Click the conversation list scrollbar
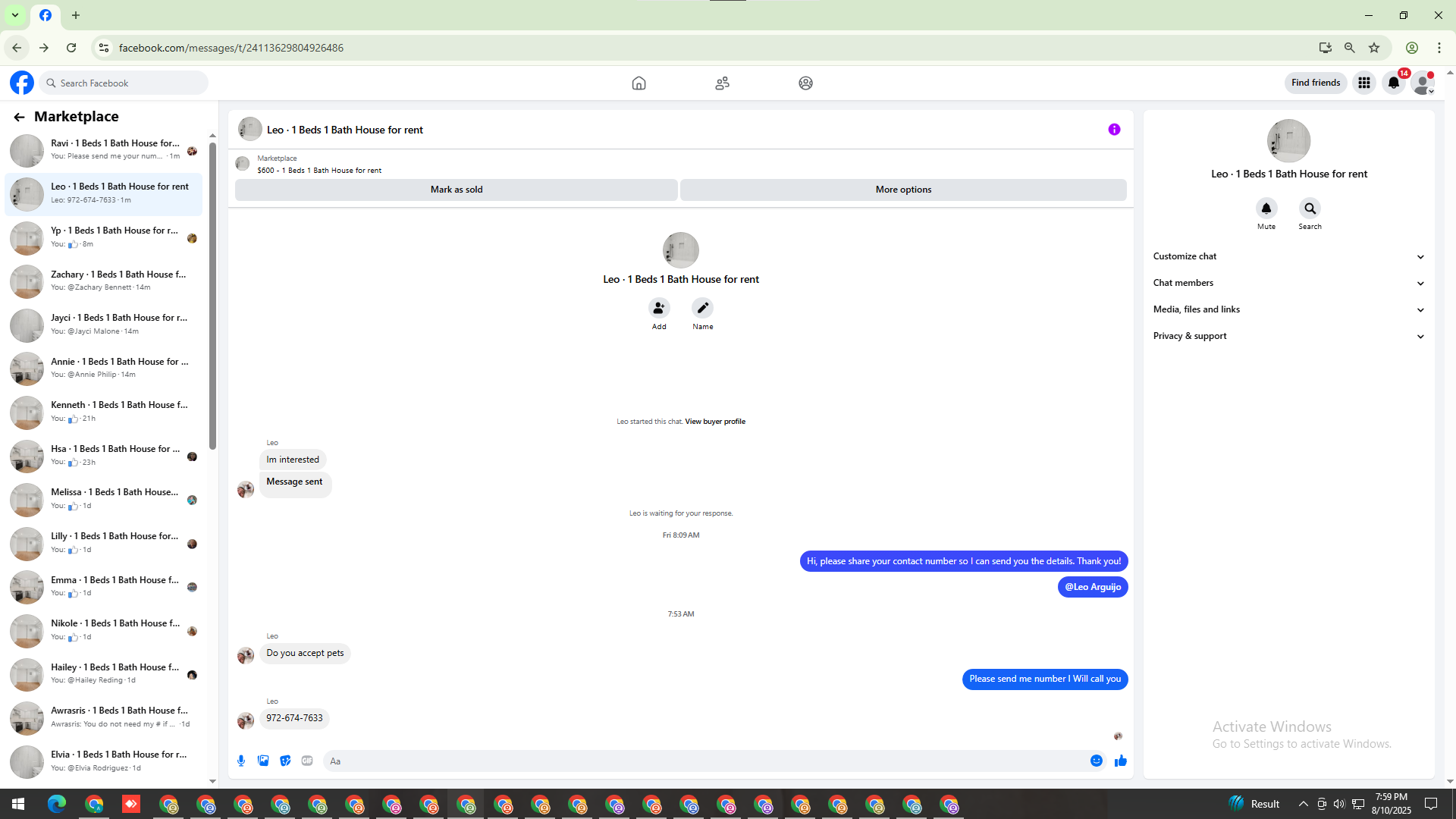Screen dimensions: 1456x819 pyautogui.click(x=212, y=296)
